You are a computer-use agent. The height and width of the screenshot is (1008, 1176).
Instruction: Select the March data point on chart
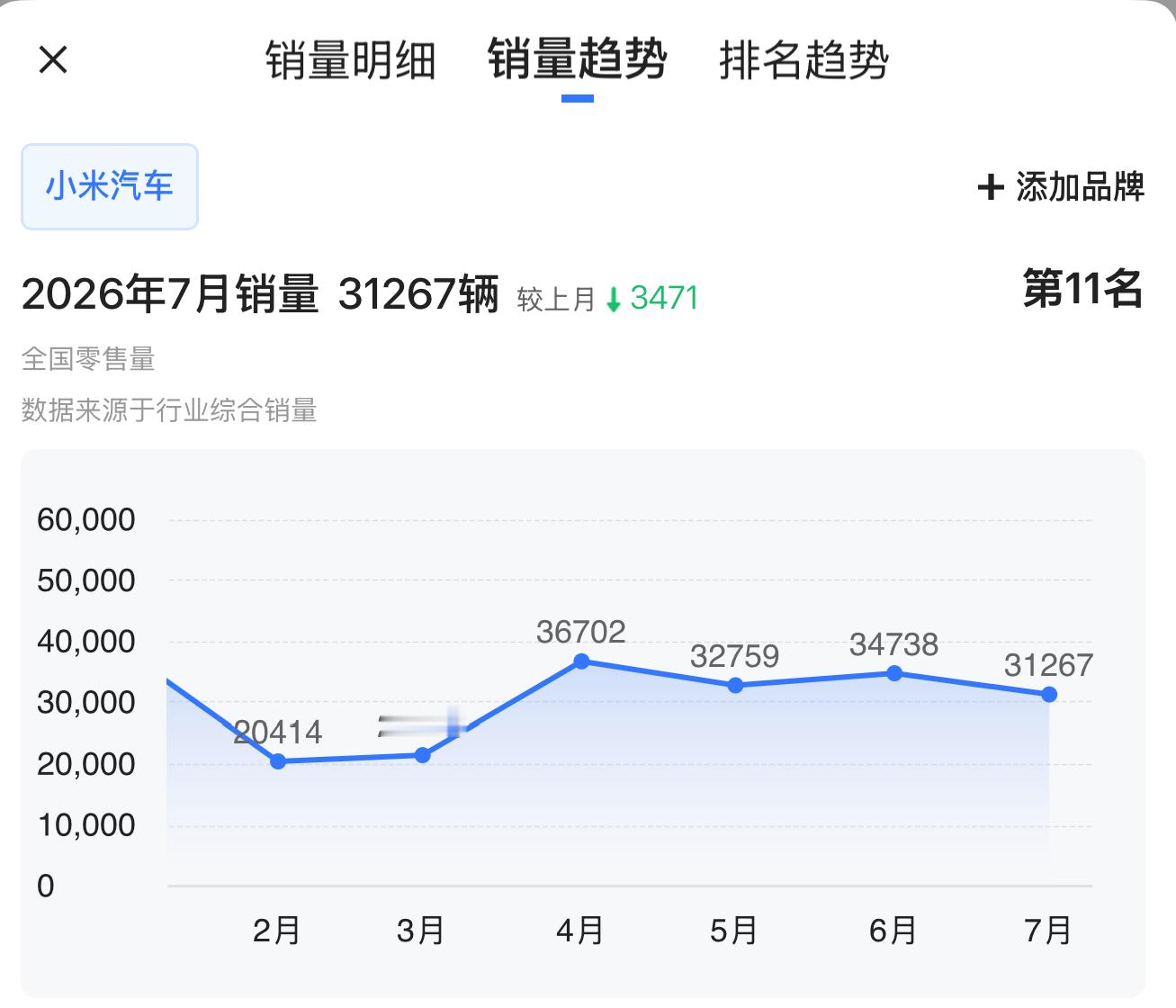[x=423, y=755]
